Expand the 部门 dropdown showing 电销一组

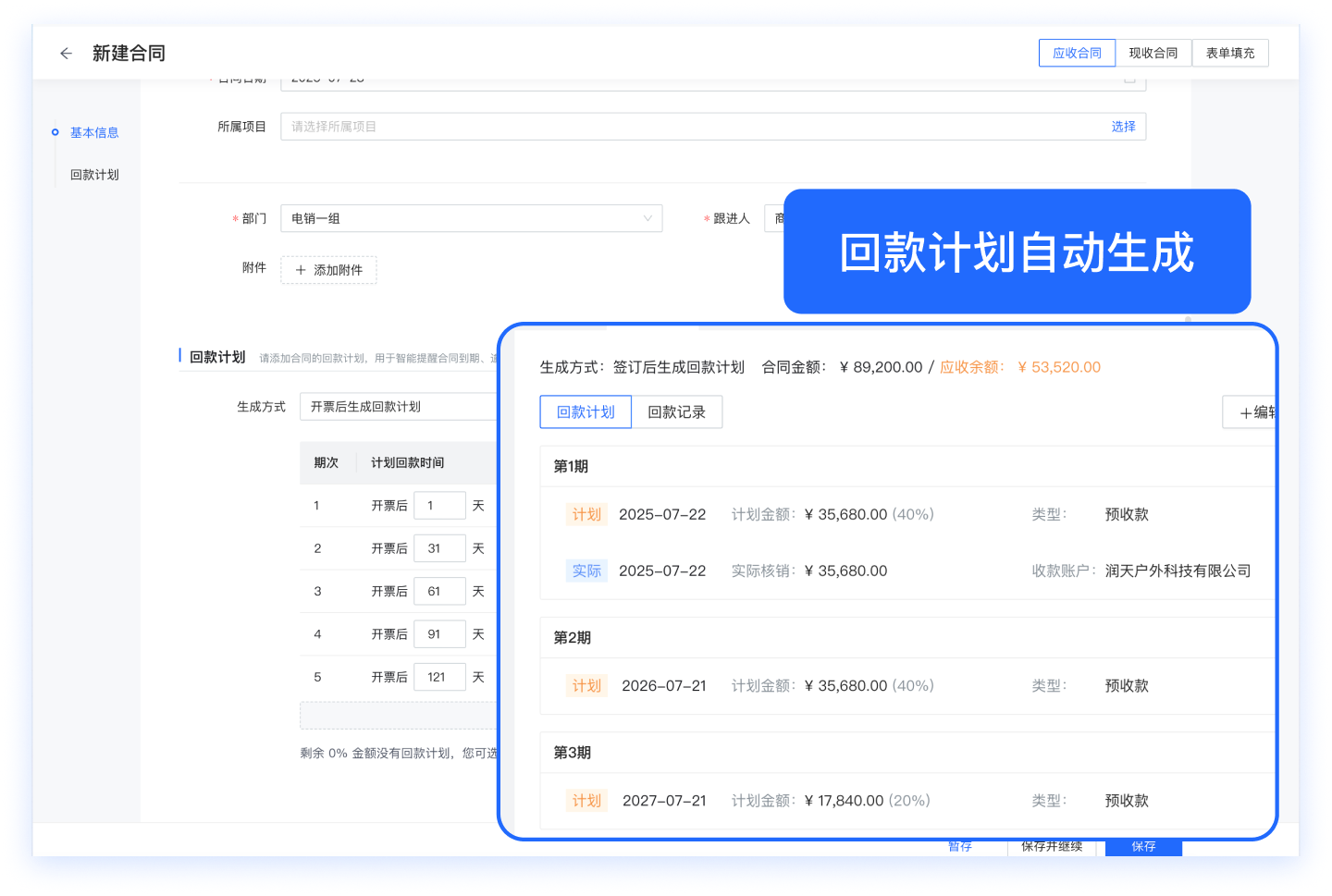coord(471,219)
